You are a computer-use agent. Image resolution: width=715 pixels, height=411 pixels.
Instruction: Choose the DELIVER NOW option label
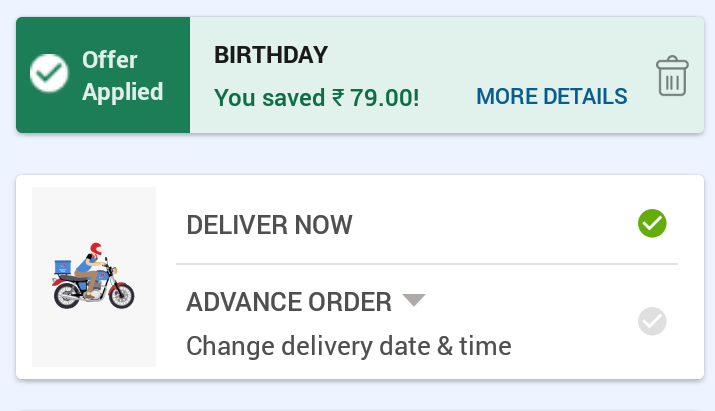point(269,224)
